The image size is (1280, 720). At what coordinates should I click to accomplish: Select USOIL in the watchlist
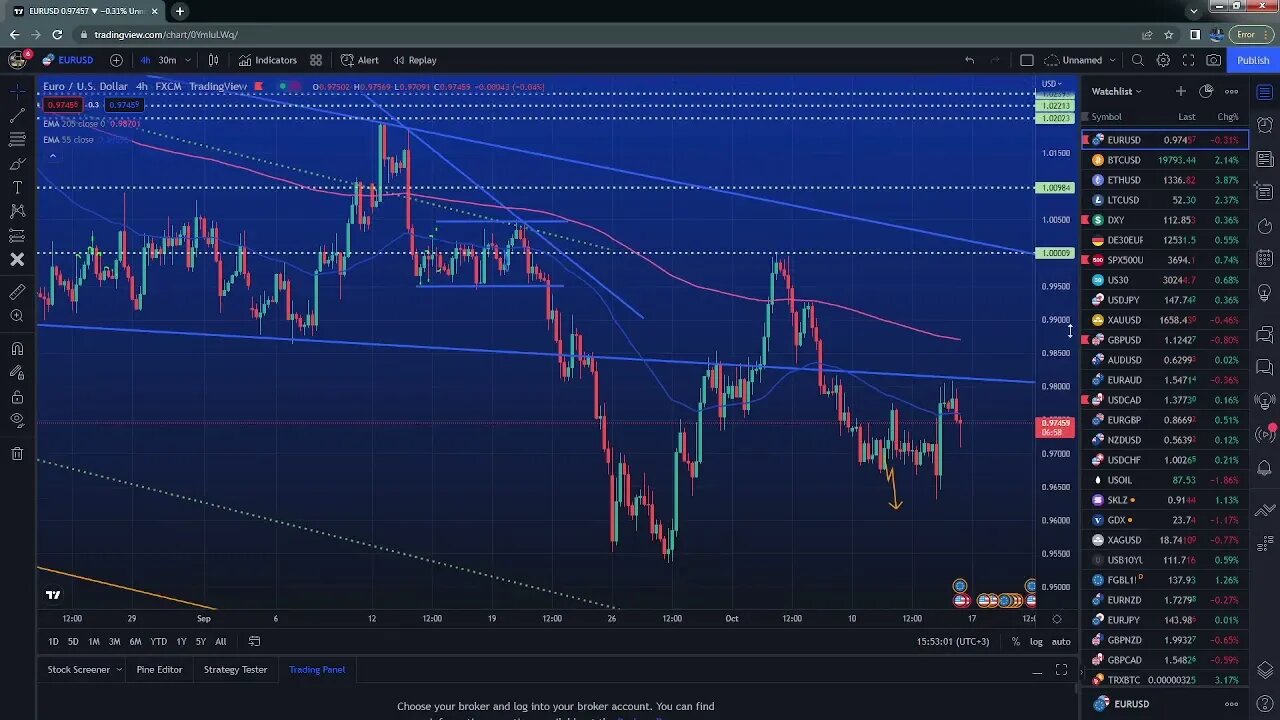point(1165,480)
